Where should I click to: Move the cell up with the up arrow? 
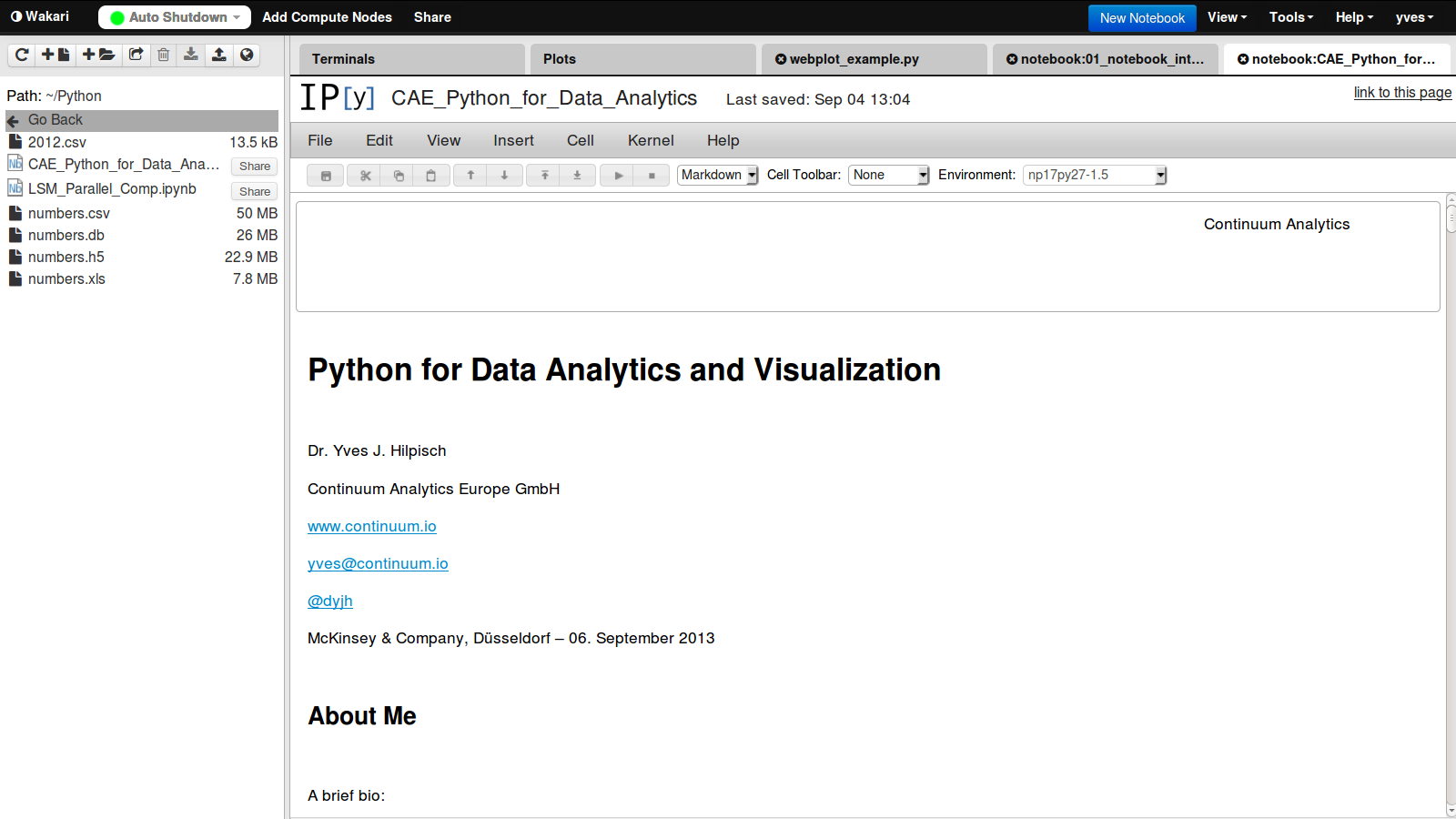[470, 176]
